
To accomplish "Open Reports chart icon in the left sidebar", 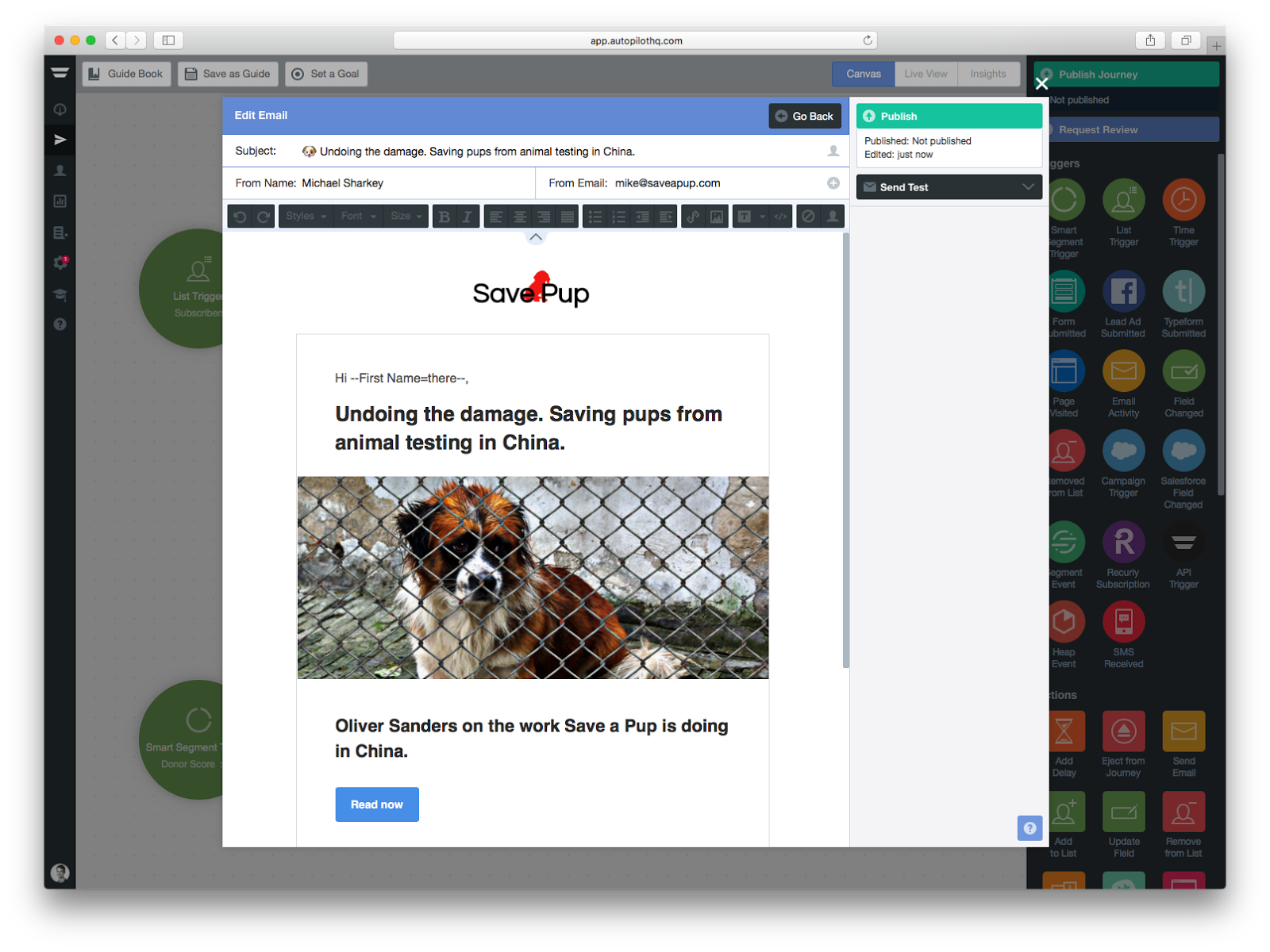I will pos(60,202).
